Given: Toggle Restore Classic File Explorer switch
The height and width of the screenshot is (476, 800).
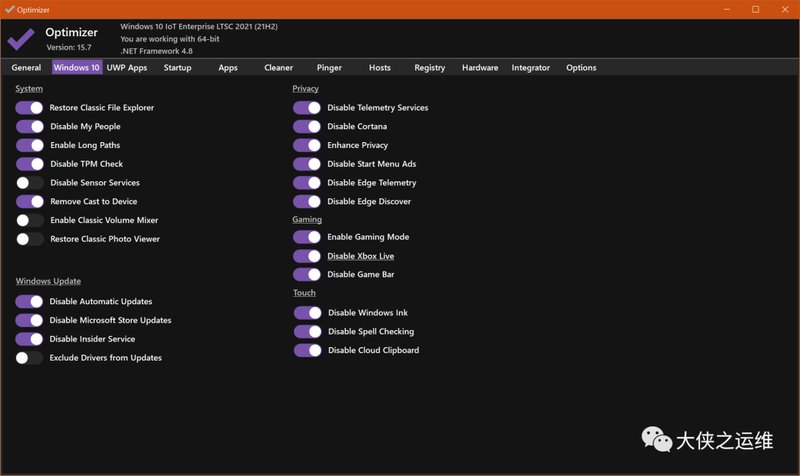Looking at the screenshot, I should (x=30, y=107).
